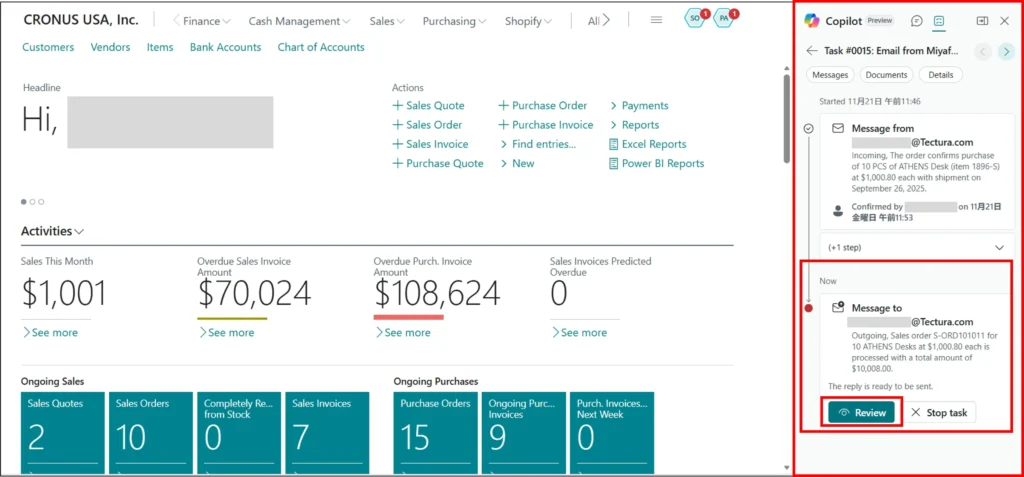Viewport: 1024px width, 477px height.
Task: Click the Stop task button
Action: tap(939, 412)
